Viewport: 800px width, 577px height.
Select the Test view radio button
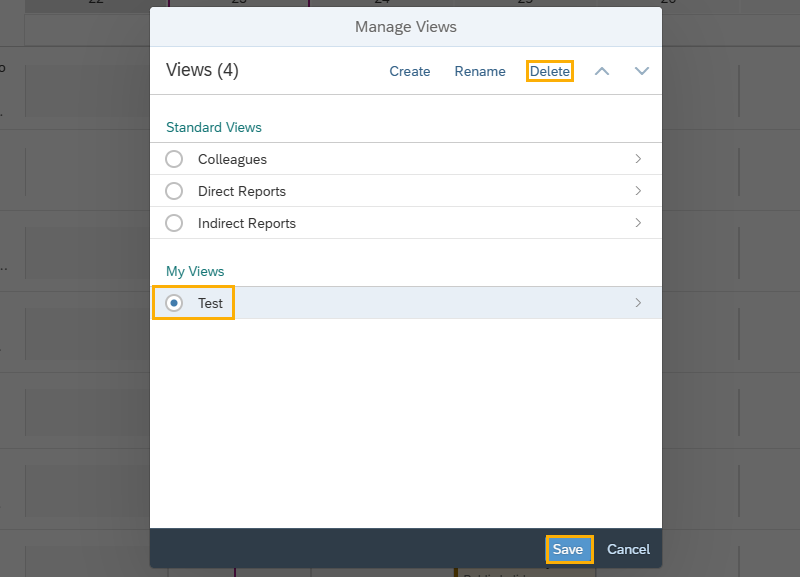coord(174,303)
